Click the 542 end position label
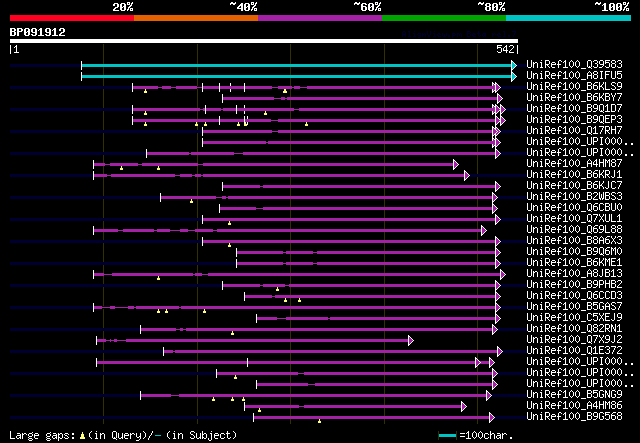This screenshot has height=443, width=640. [x=505, y=49]
